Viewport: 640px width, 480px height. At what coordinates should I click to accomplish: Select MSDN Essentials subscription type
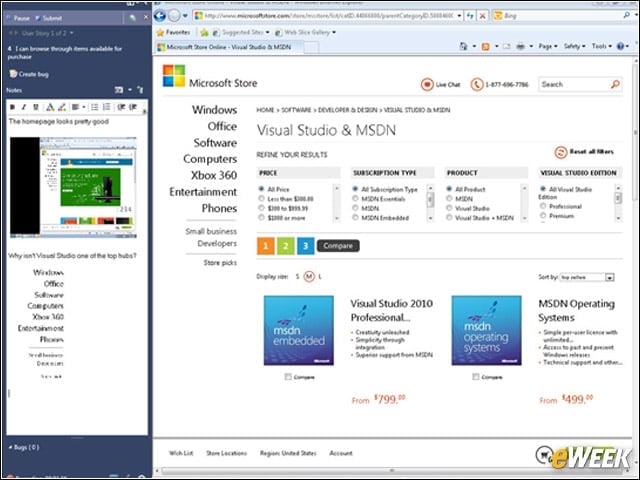coord(355,198)
